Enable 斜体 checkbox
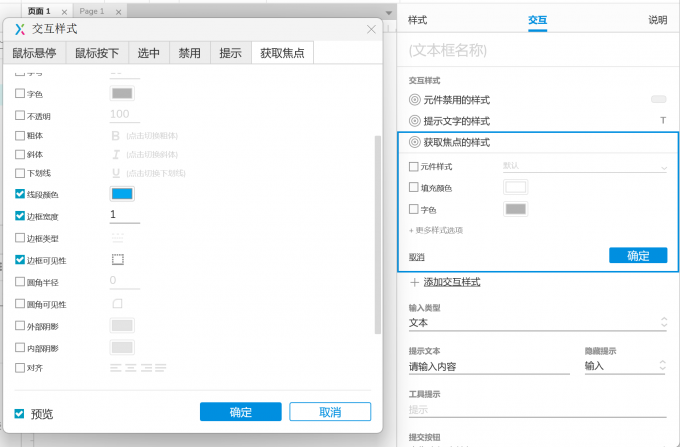The image size is (680, 447). (20, 154)
